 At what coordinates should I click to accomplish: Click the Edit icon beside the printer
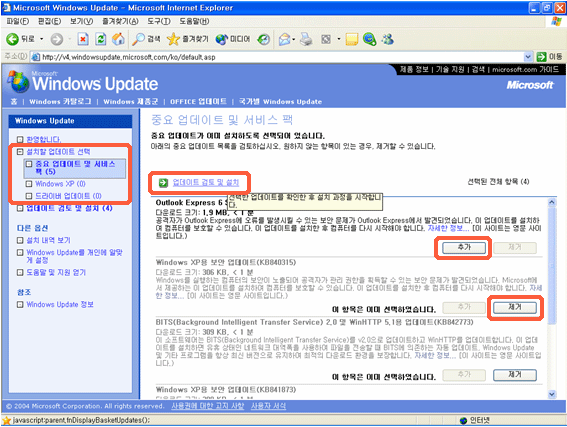pyautogui.click(x=326, y=39)
